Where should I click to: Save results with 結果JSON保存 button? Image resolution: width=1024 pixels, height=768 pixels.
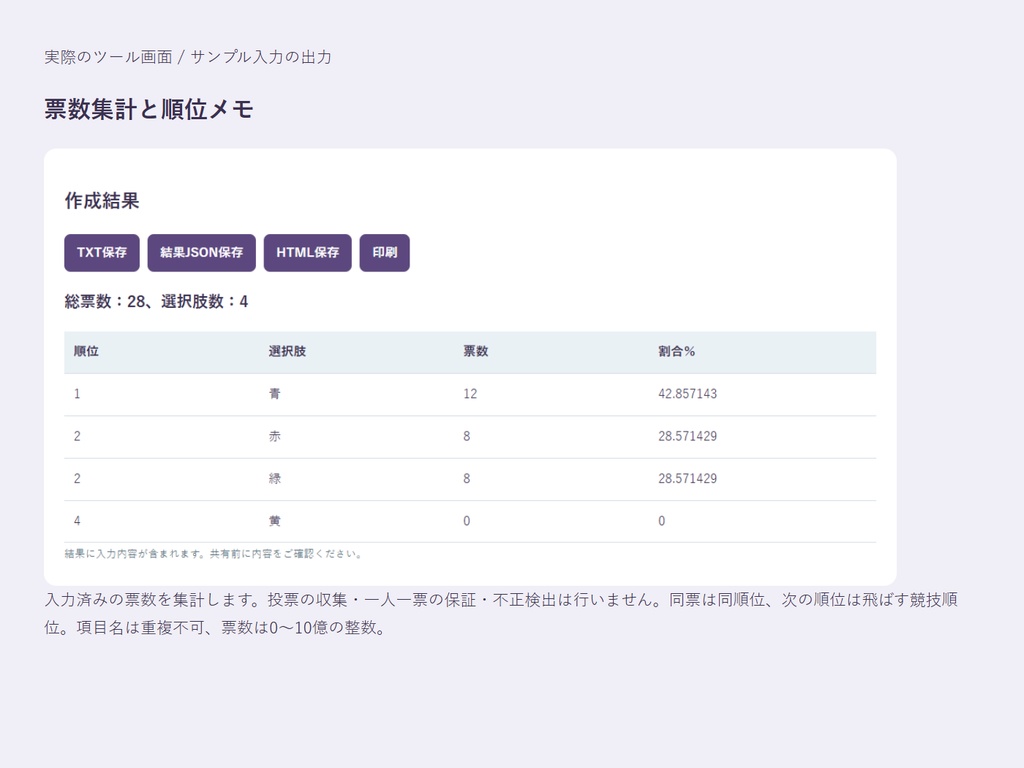tap(202, 253)
